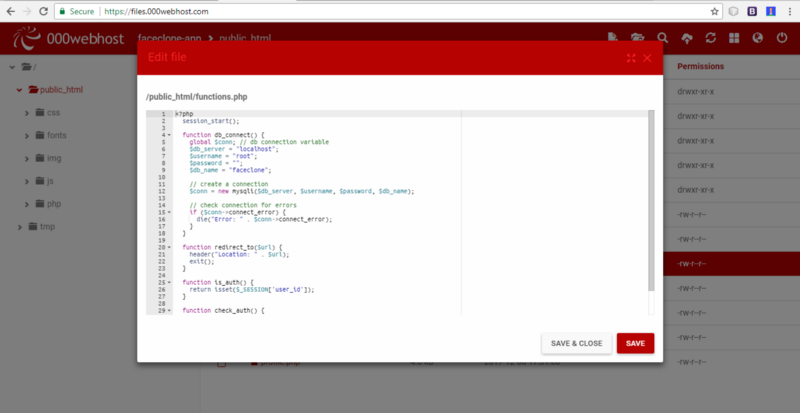Select the php folder label

tap(54, 204)
